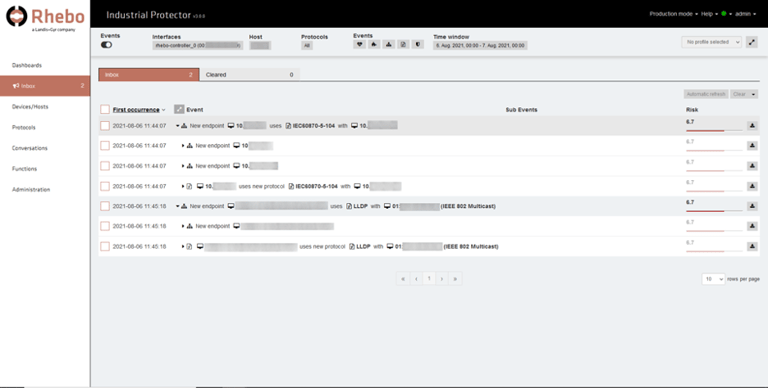The width and height of the screenshot is (768, 388).
Task: Collapse the IEC60870-5-104 New endpoint event
Action: [178, 126]
